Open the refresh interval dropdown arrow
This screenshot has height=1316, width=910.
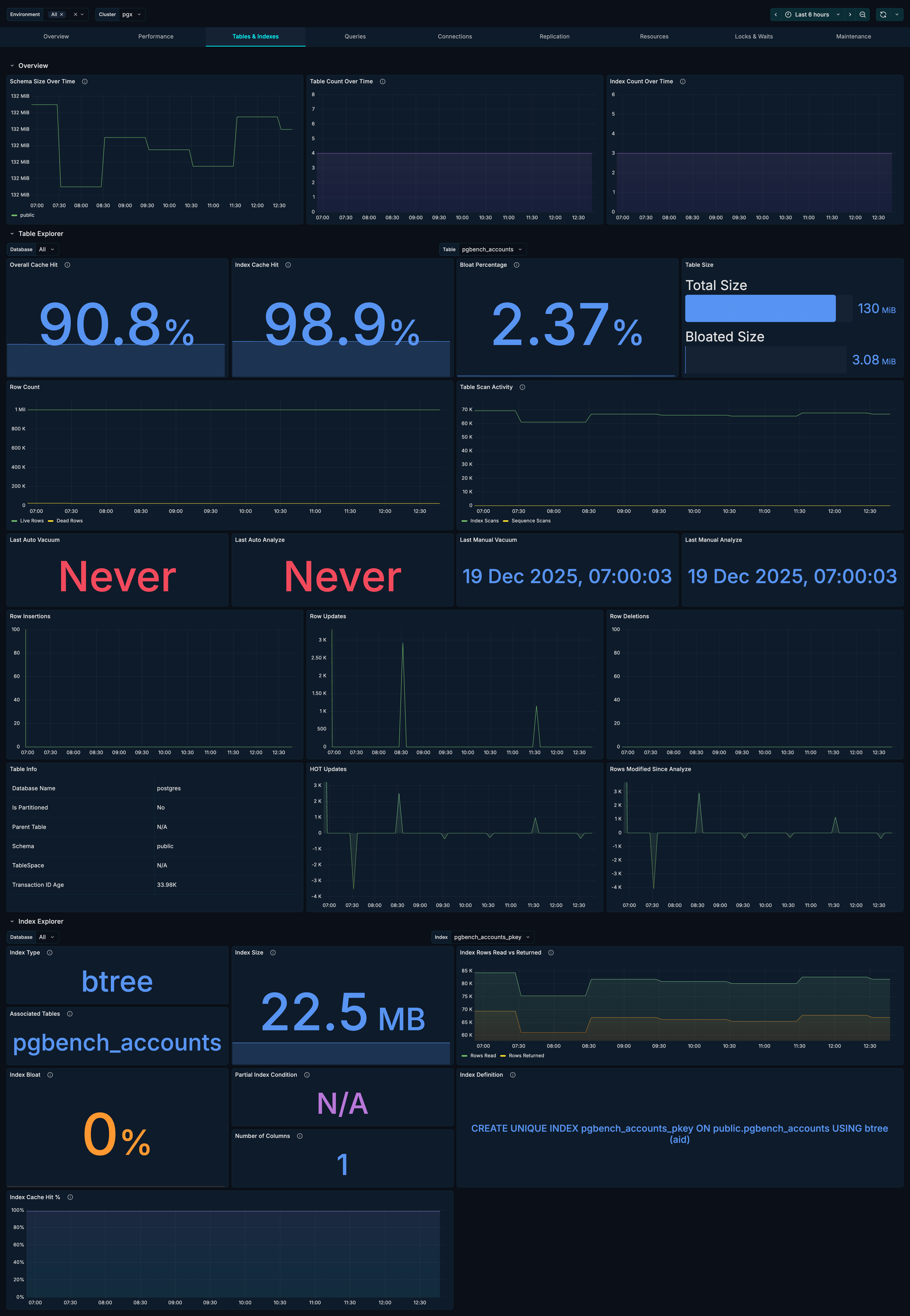pos(896,14)
